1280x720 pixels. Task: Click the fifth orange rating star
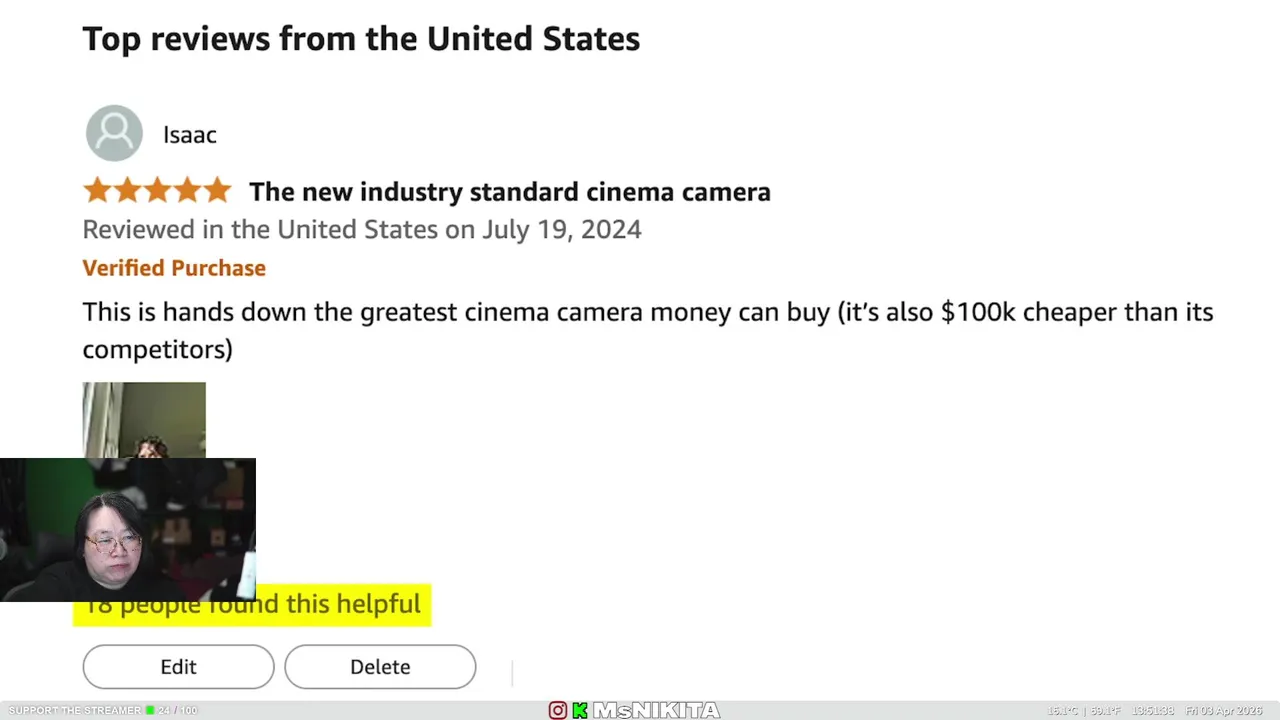pyautogui.click(x=217, y=191)
